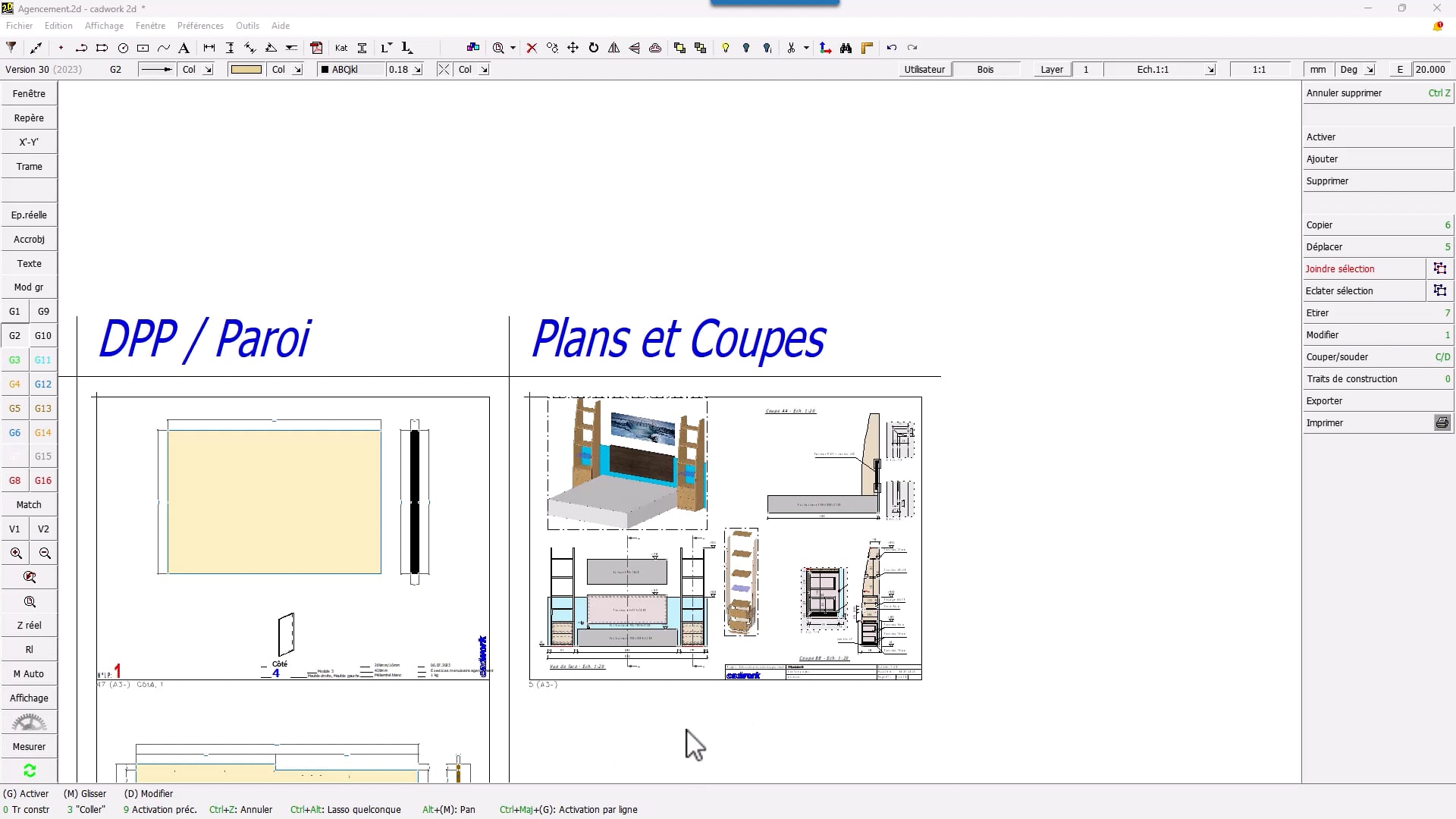Click the red X delete icon
This screenshot has height=819, width=1456.
click(x=532, y=48)
